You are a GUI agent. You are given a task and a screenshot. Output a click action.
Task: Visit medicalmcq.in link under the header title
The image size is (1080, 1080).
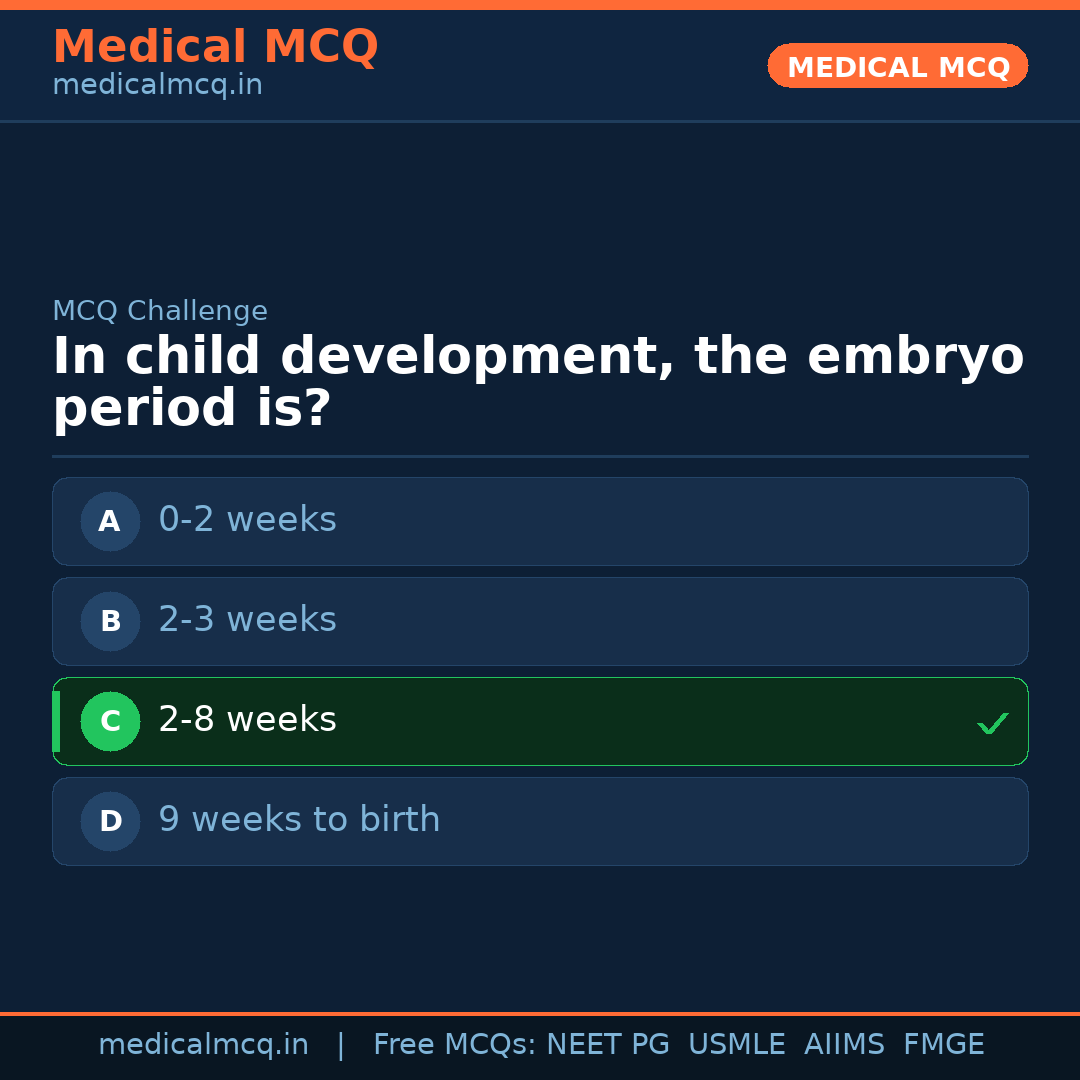pyautogui.click(x=157, y=85)
